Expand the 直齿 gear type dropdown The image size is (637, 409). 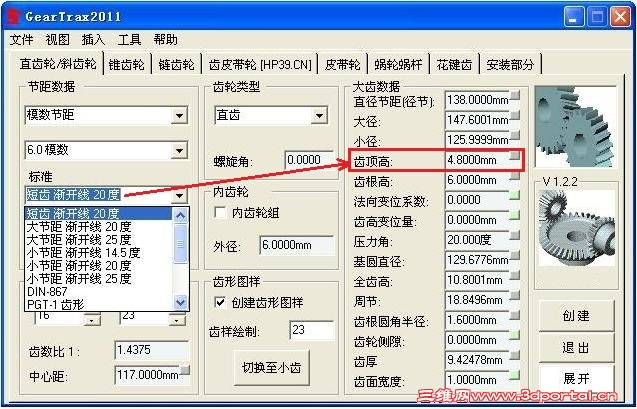coord(319,116)
